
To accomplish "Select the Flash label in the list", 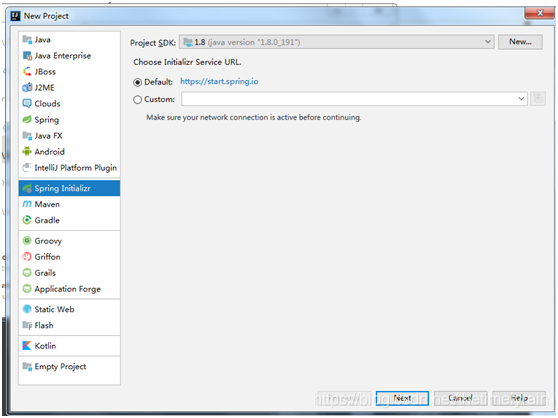I will click(44, 325).
